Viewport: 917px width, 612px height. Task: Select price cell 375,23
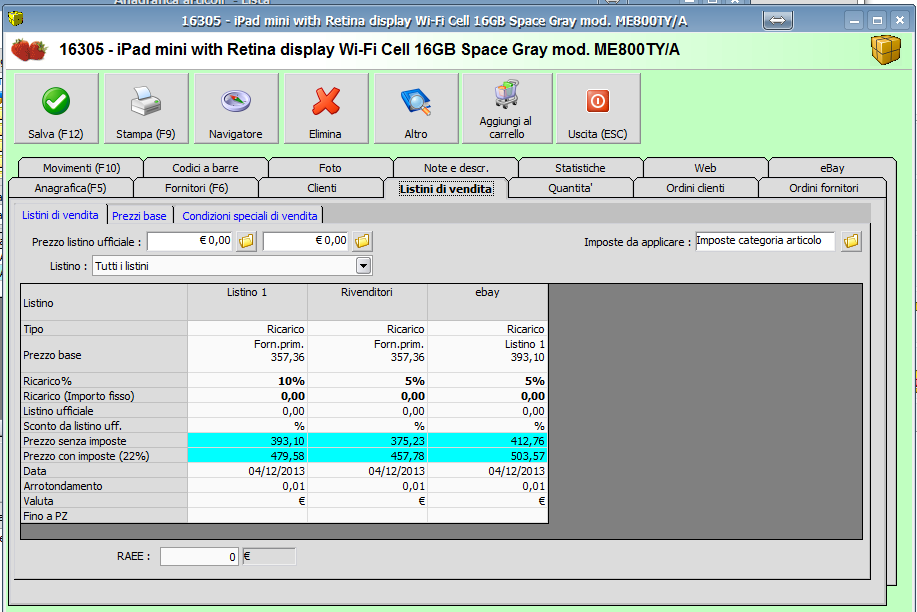[x=367, y=441]
